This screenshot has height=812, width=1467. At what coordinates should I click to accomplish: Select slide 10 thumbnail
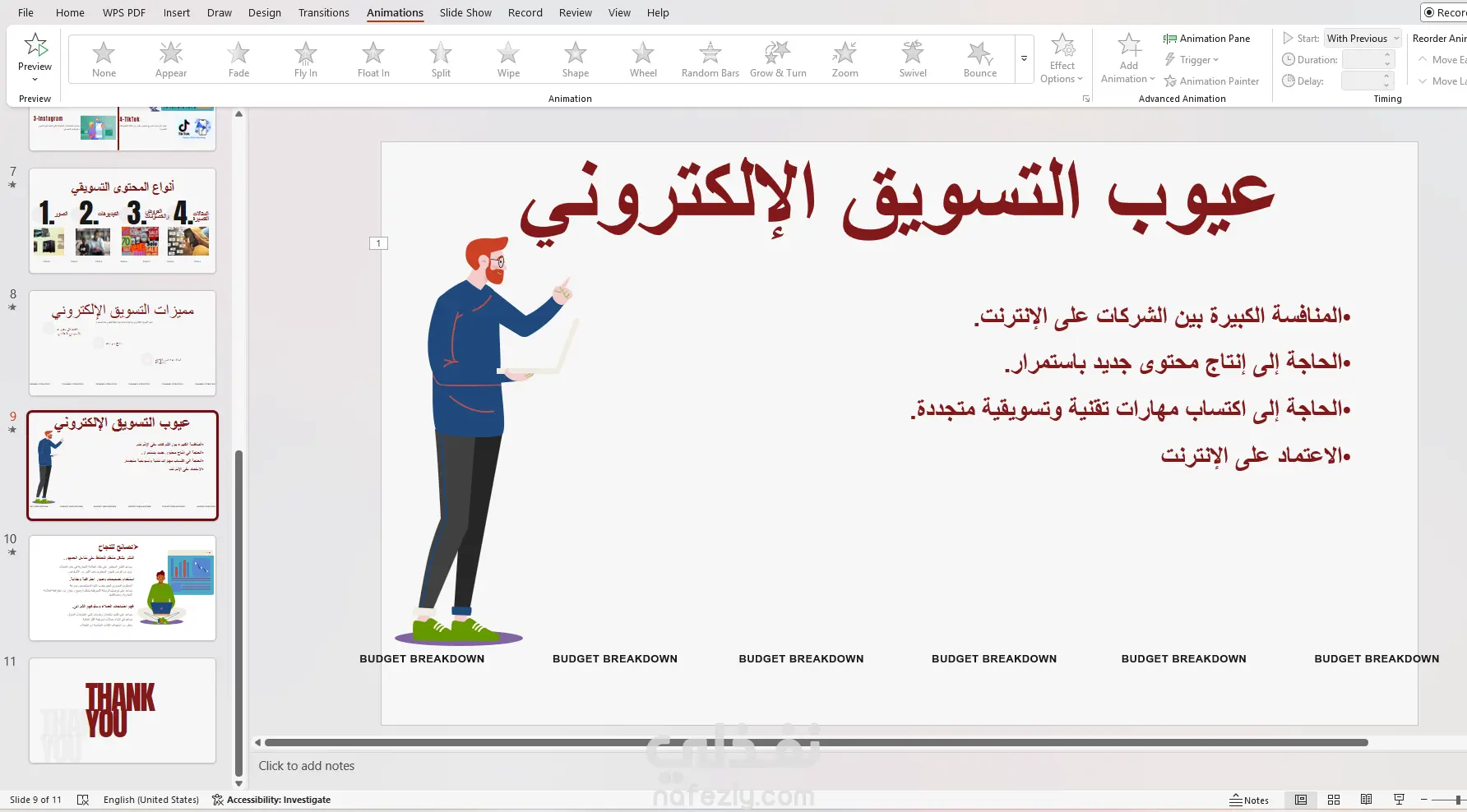pyautogui.click(x=123, y=588)
